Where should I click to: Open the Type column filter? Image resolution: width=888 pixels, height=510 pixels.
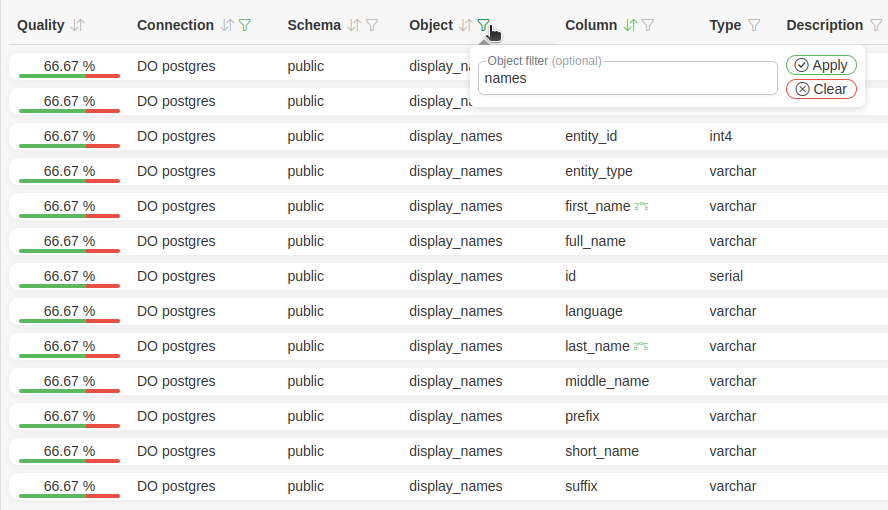754,25
